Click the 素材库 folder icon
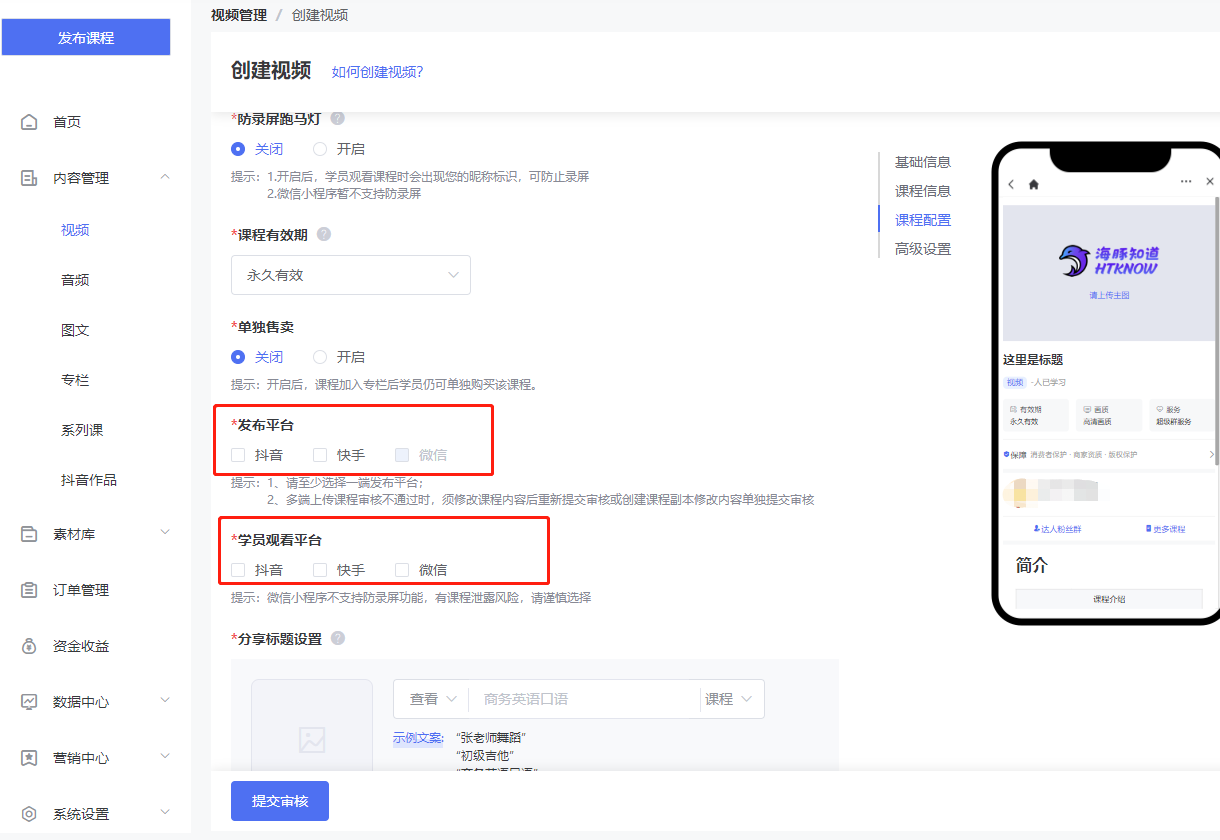Image resolution: width=1220 pixels, height=840 pixels. click(29, 534)
